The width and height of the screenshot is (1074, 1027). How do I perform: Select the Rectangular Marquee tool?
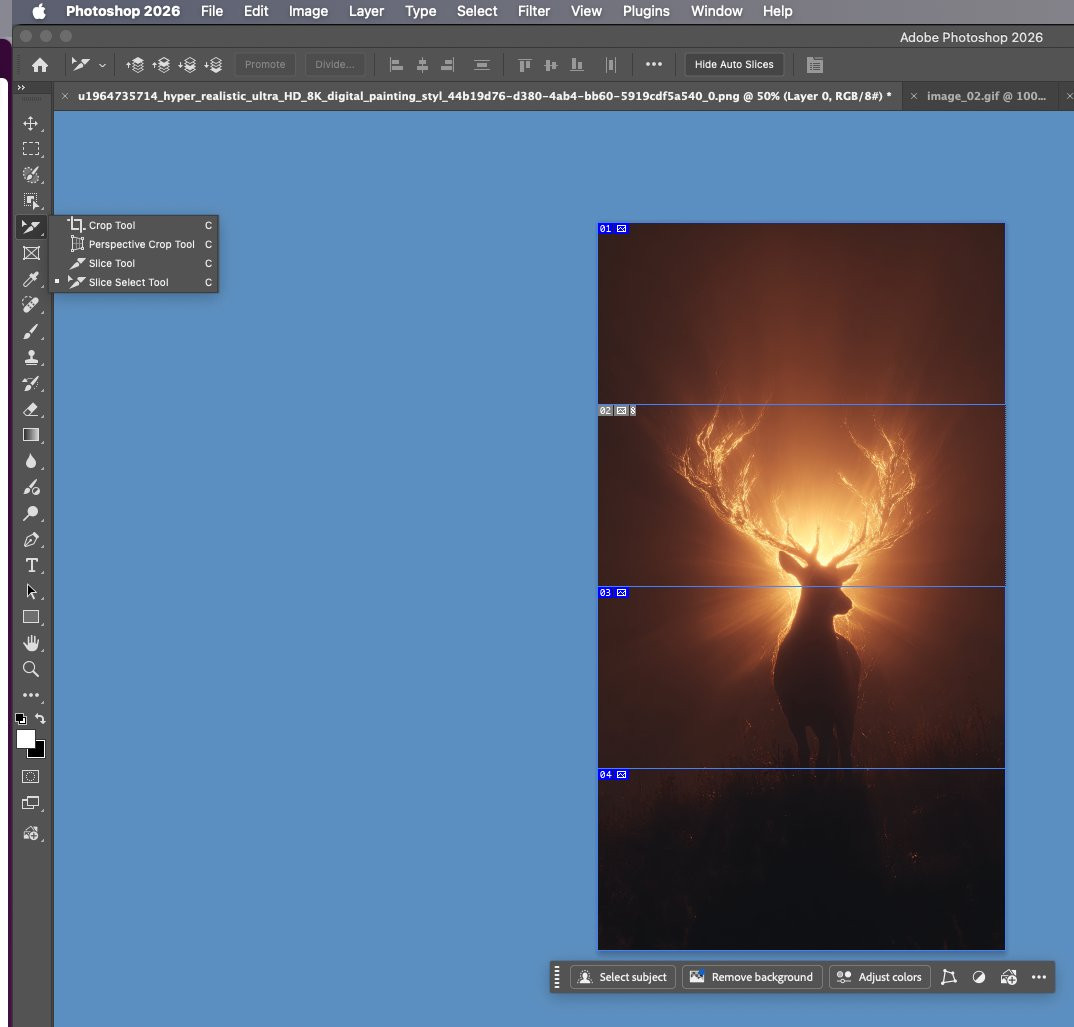click(31, 149)
